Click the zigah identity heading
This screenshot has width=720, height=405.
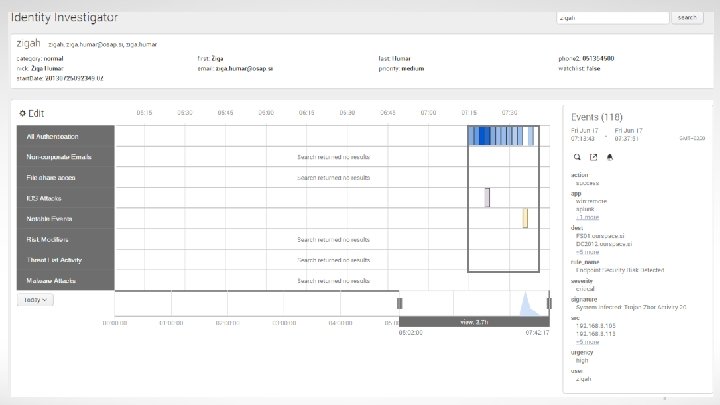click(x=28, y=43)
